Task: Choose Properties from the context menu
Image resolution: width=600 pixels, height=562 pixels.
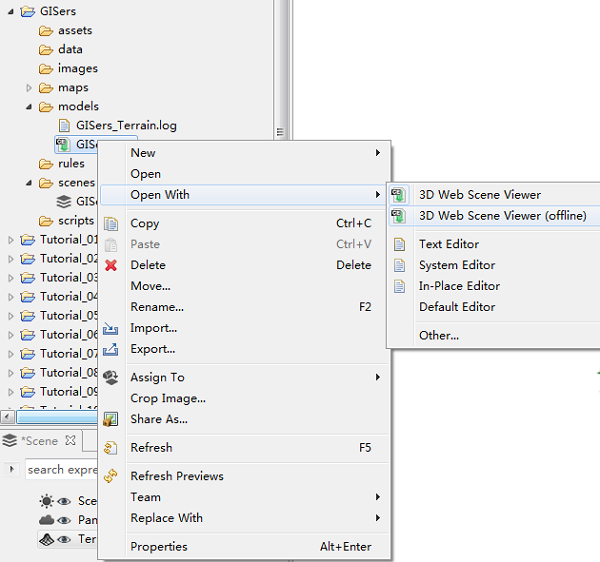Action: (244, 546)
